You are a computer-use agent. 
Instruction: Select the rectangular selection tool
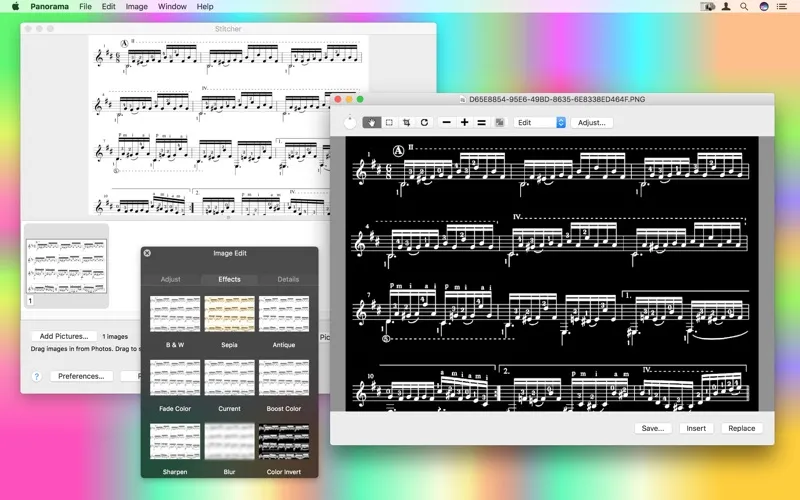(389, 122)
